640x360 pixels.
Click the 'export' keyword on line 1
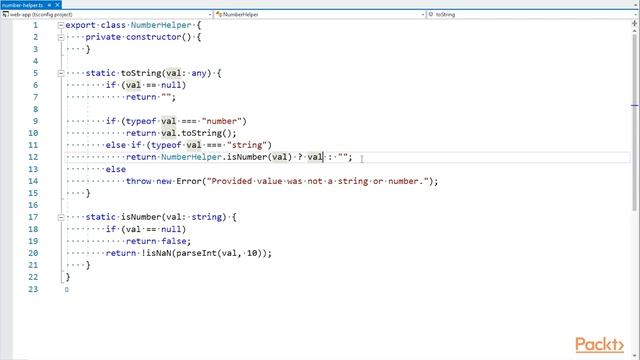[80, 25]
